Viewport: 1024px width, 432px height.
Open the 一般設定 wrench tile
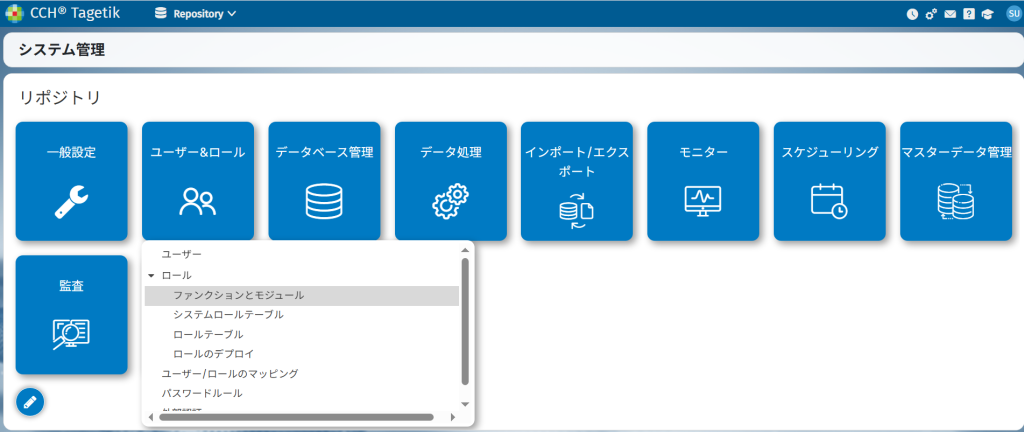71,181
